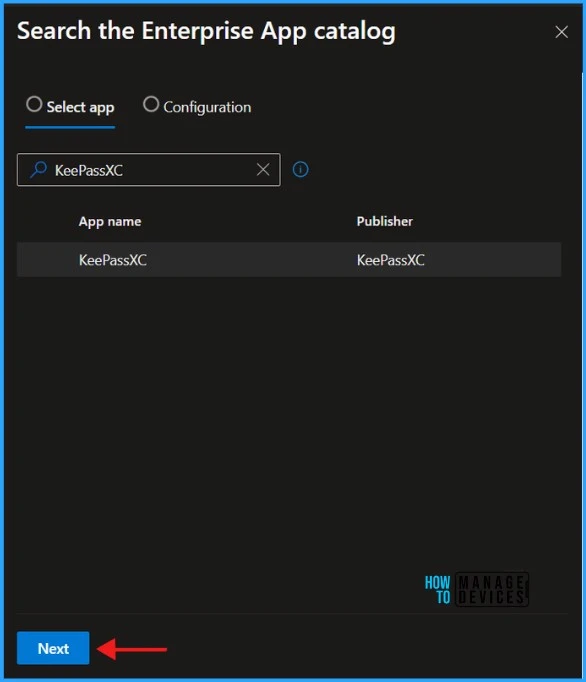Open the Configuration tab
586x682 pixels.
click(x=197, y=107)
